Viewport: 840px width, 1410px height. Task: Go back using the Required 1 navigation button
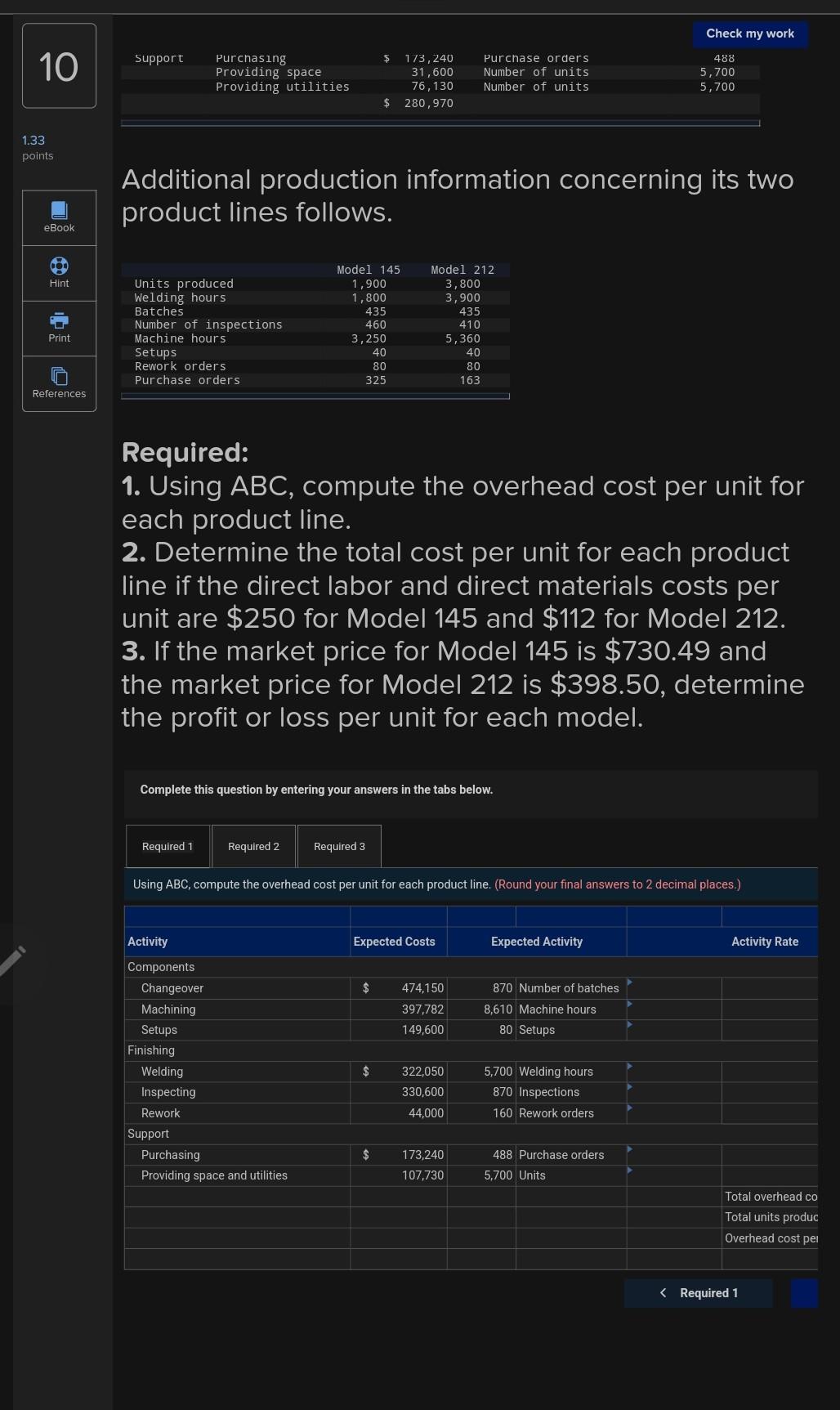tap(699, 1293)
